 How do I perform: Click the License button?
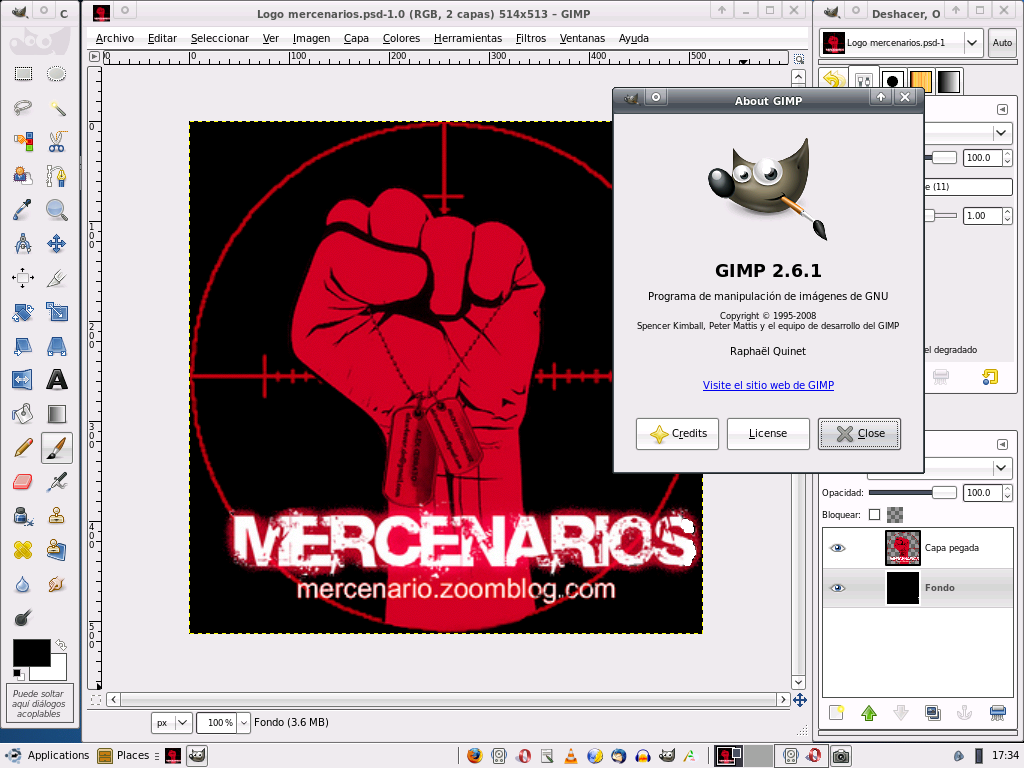click(x=768, y=434)
